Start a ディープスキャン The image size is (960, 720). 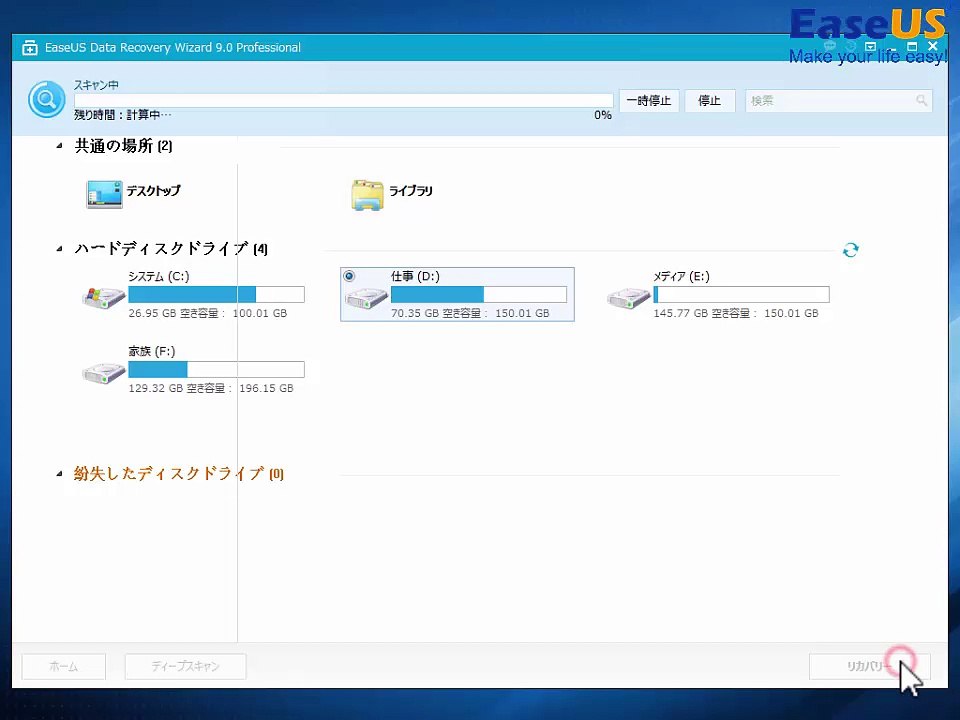coord(186,666)
